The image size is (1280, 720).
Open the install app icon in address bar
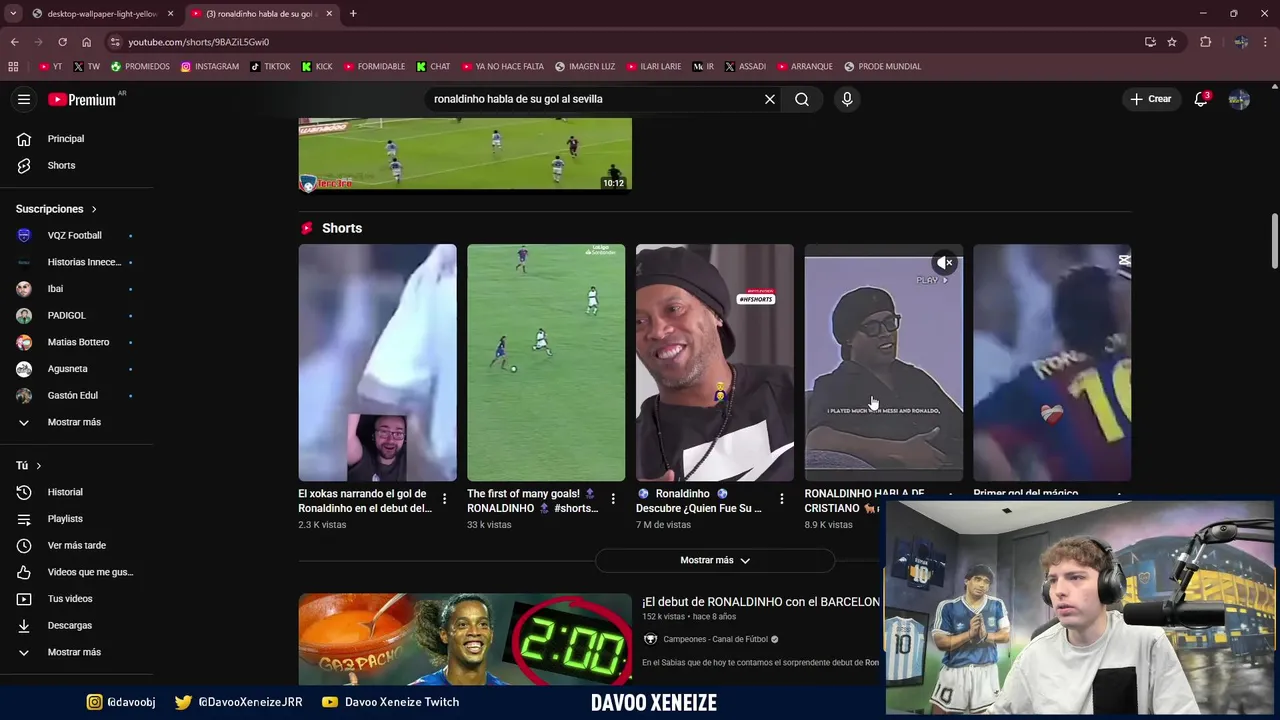(1150, 42)
